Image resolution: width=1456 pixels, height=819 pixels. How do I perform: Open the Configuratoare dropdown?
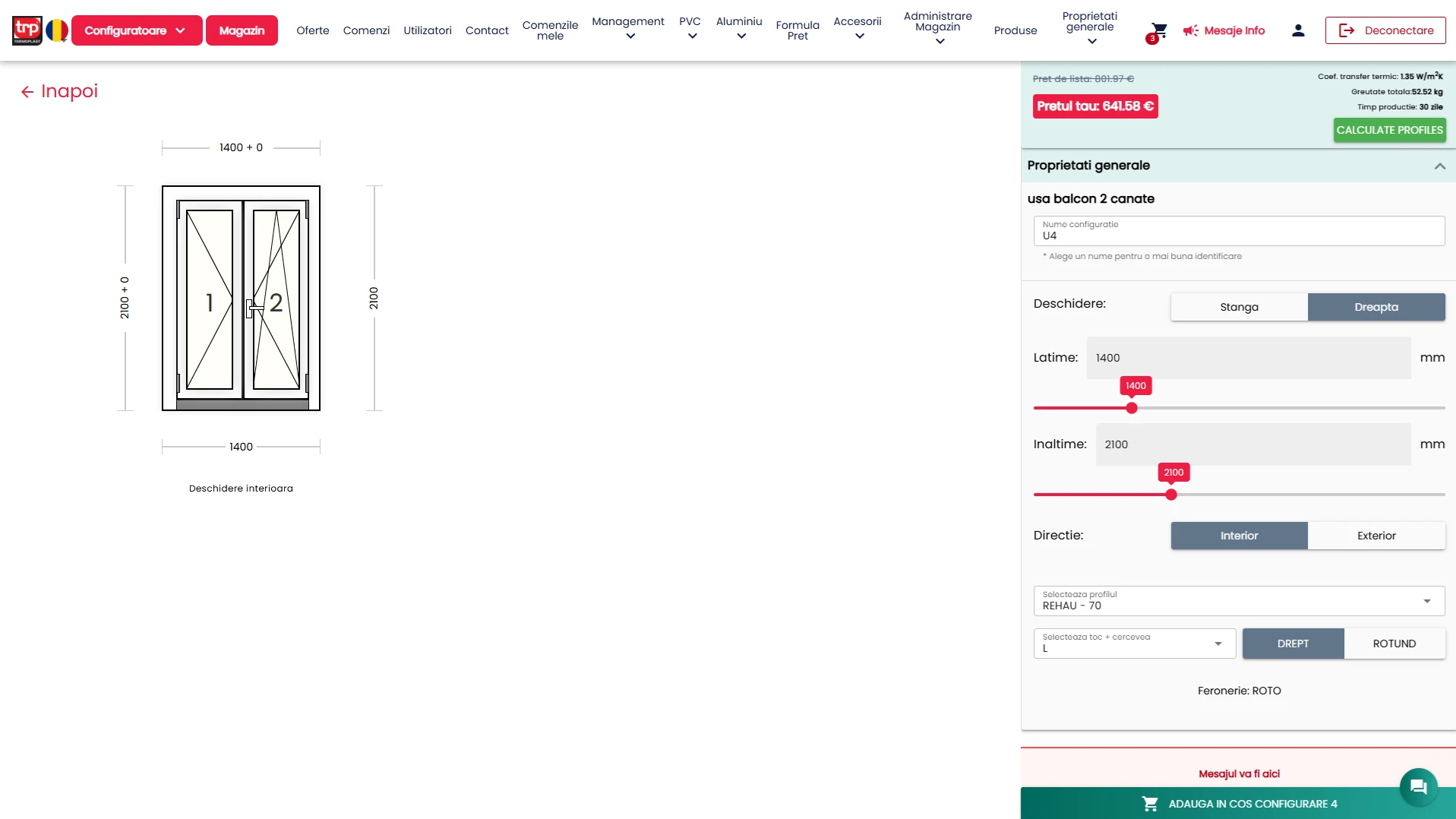[x=137, y=30]
